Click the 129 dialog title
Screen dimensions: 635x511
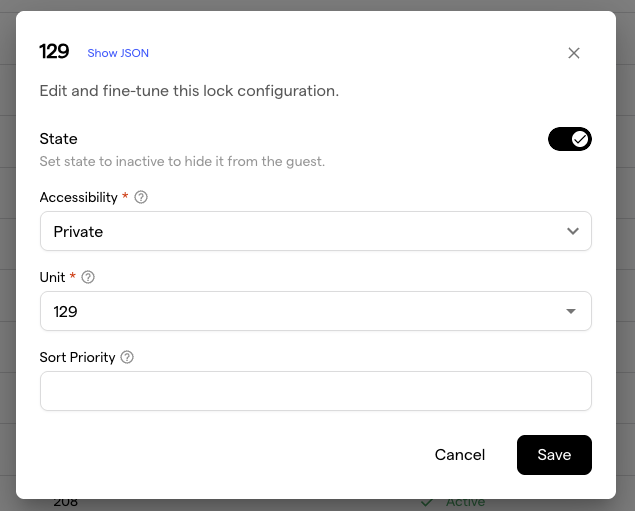pyautogui.click(x=54, y=52)
